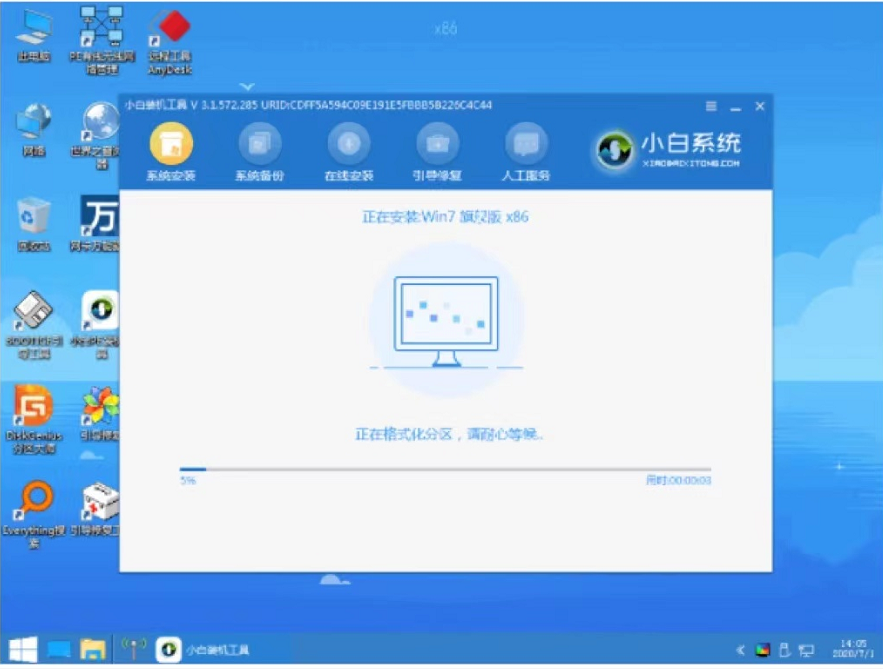Click the 小白系统 logo

click(669, 150)
